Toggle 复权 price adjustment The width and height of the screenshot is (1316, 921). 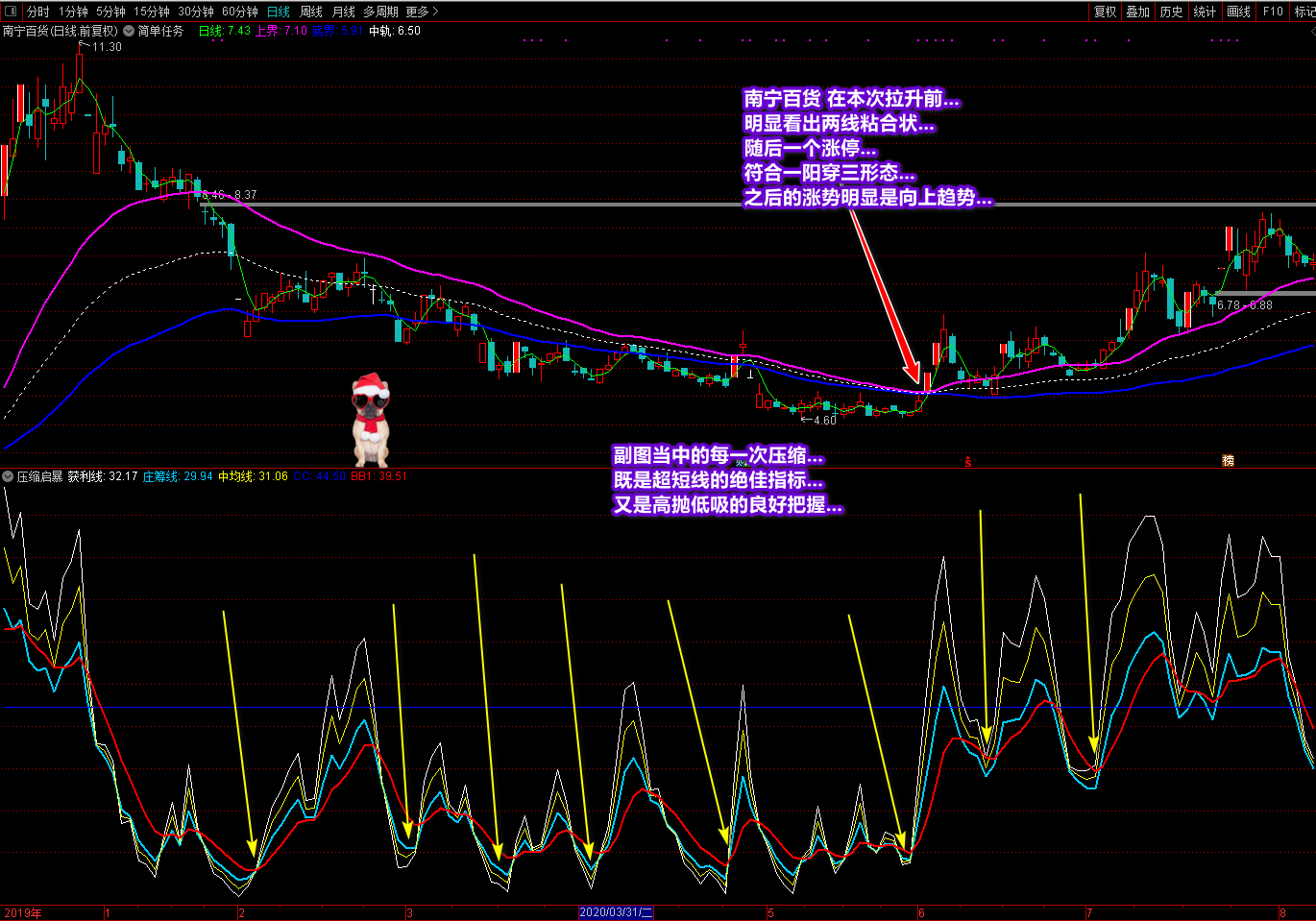click(1105, 12)
